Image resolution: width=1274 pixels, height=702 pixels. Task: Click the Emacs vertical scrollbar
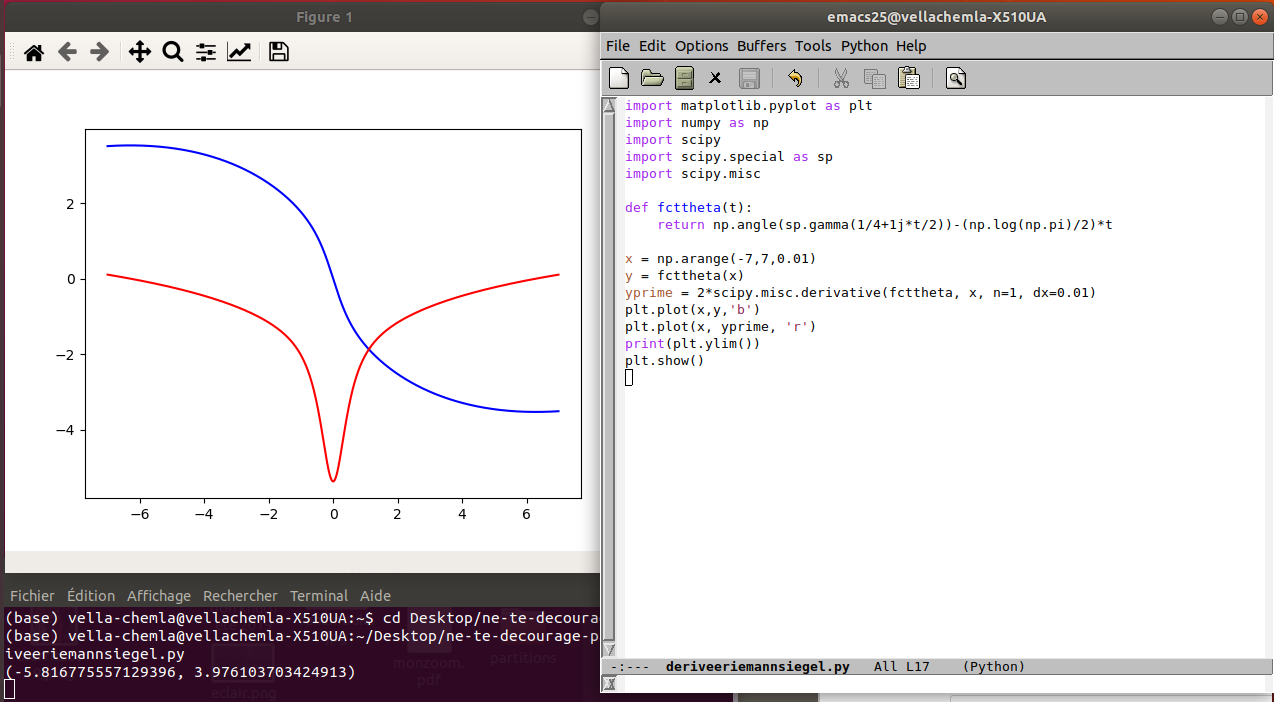[609, 380]
